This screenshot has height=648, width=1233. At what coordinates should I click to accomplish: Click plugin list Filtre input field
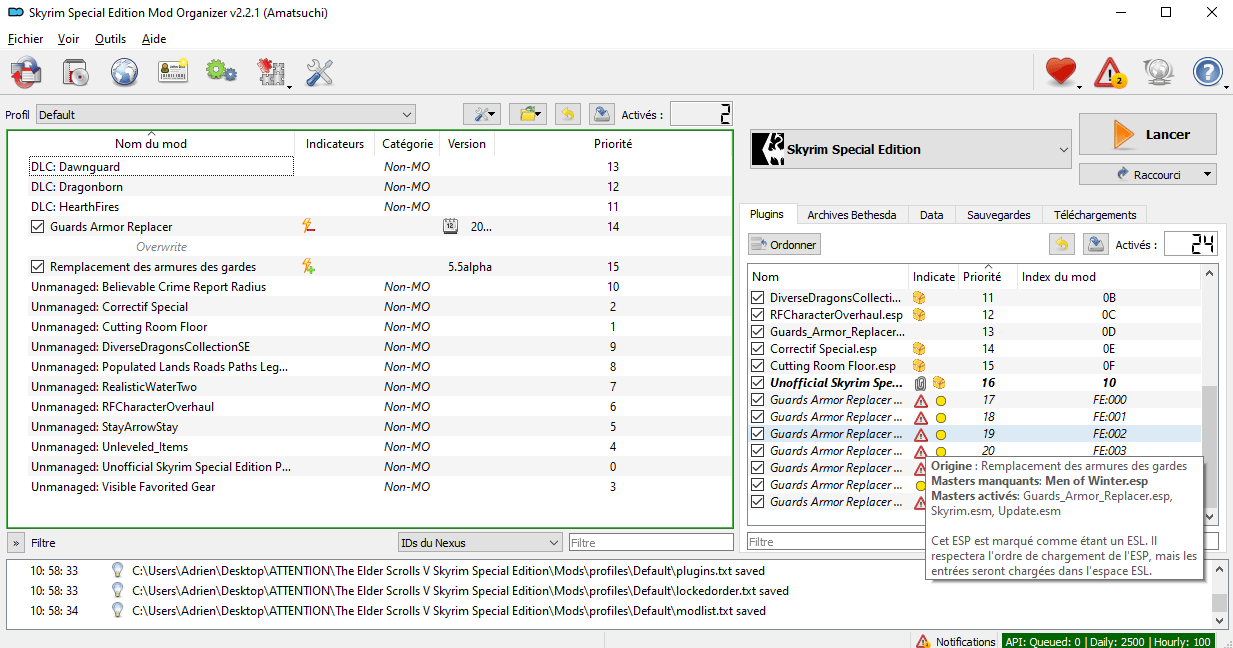[838, 541]
